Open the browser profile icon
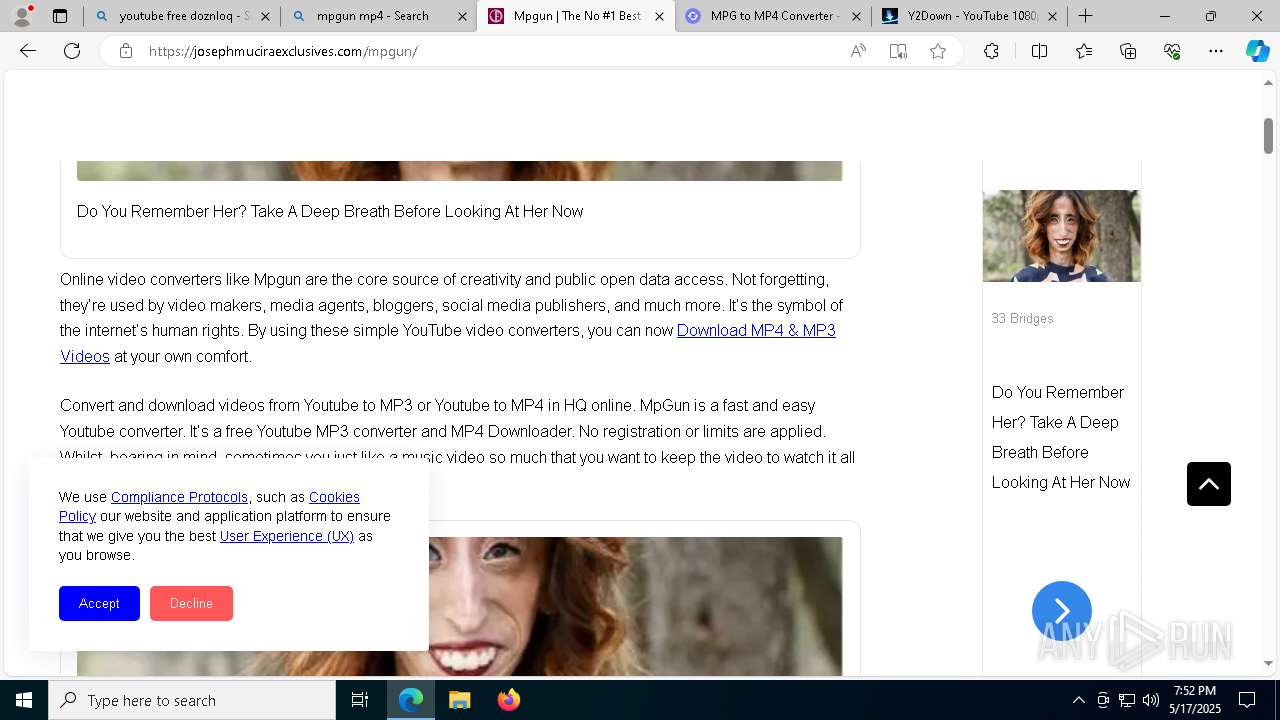This screenshot has width=1280, height=720. [x=22, y=15]
